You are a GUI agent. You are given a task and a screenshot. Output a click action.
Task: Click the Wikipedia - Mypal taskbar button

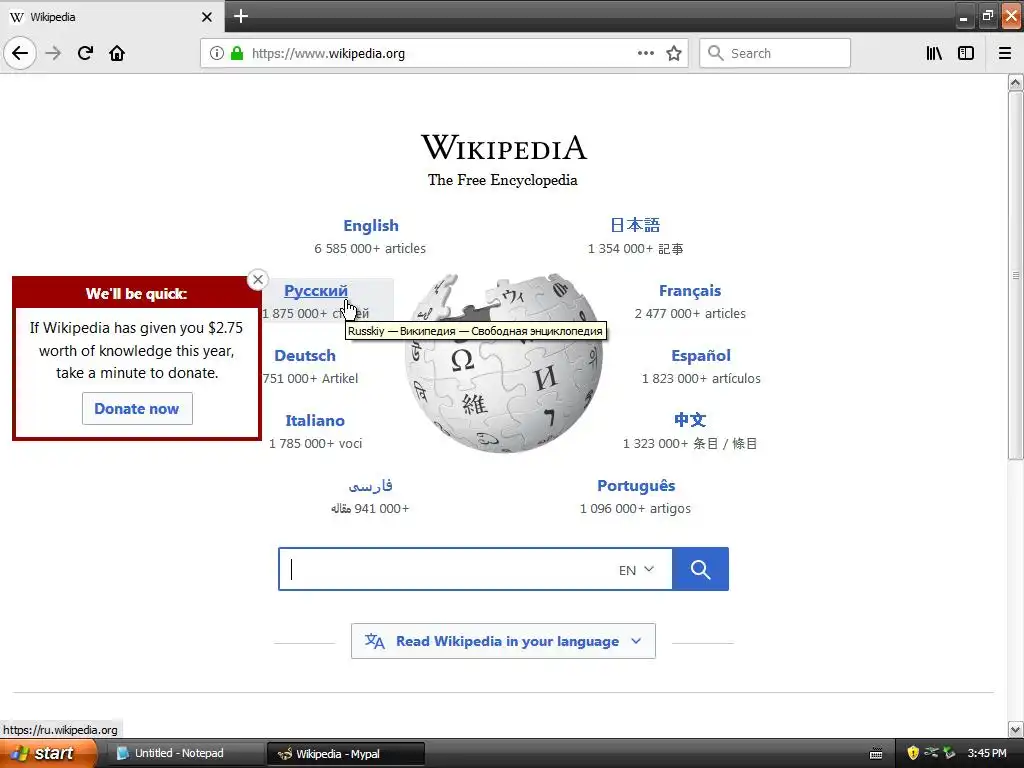tap(346, 754)
